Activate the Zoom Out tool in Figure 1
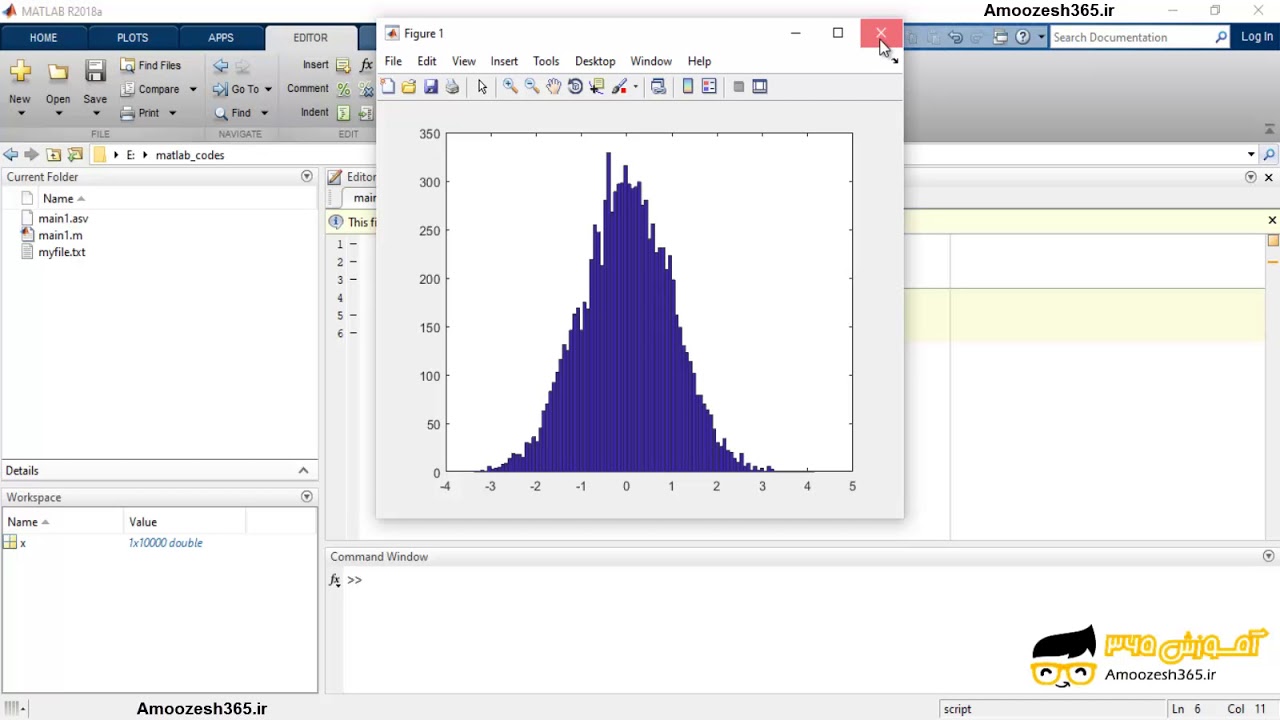Screen dimensions: 1280x720 pyautogui.click(x=532, y=87)
